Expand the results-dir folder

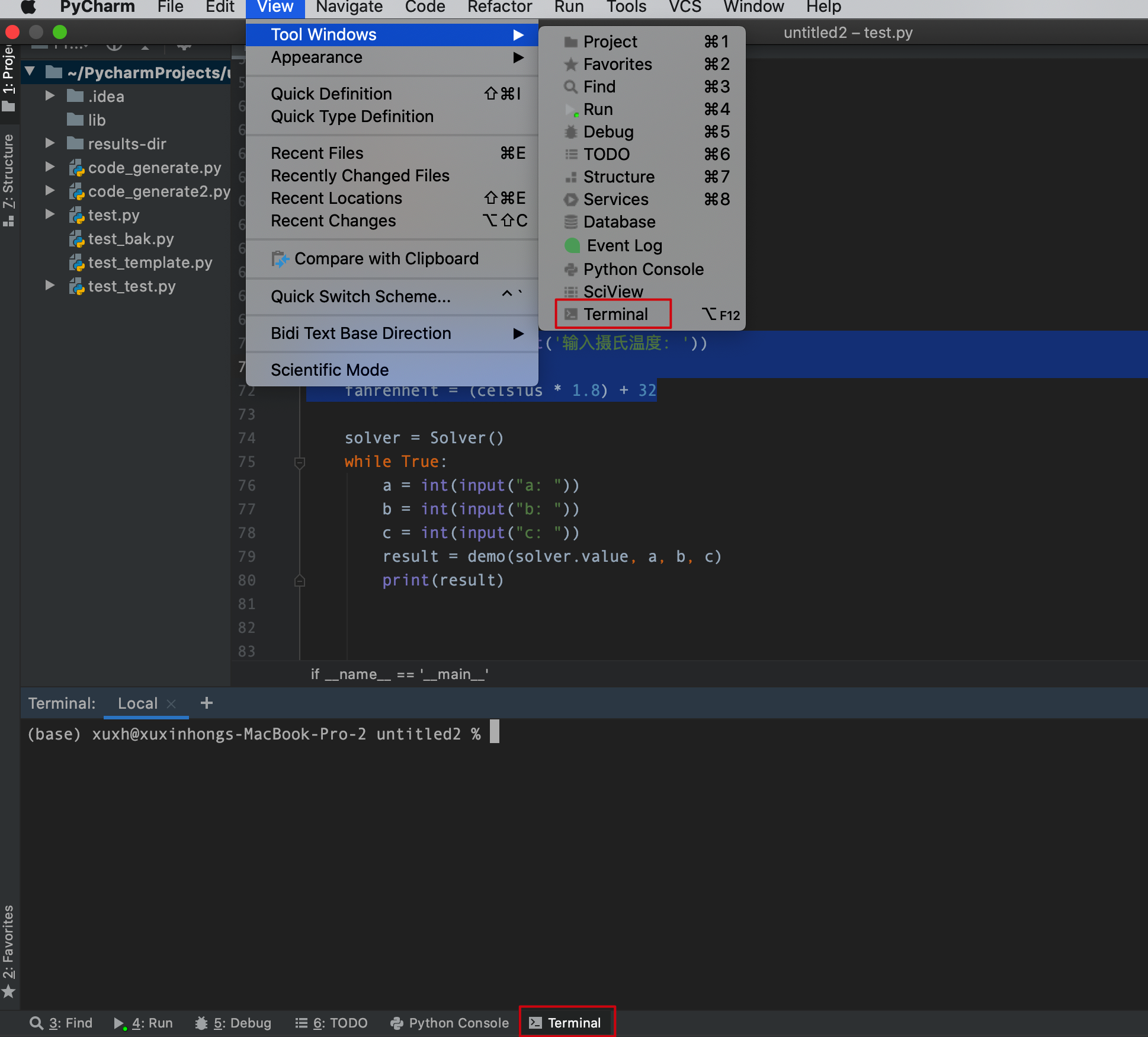point(50,143)
